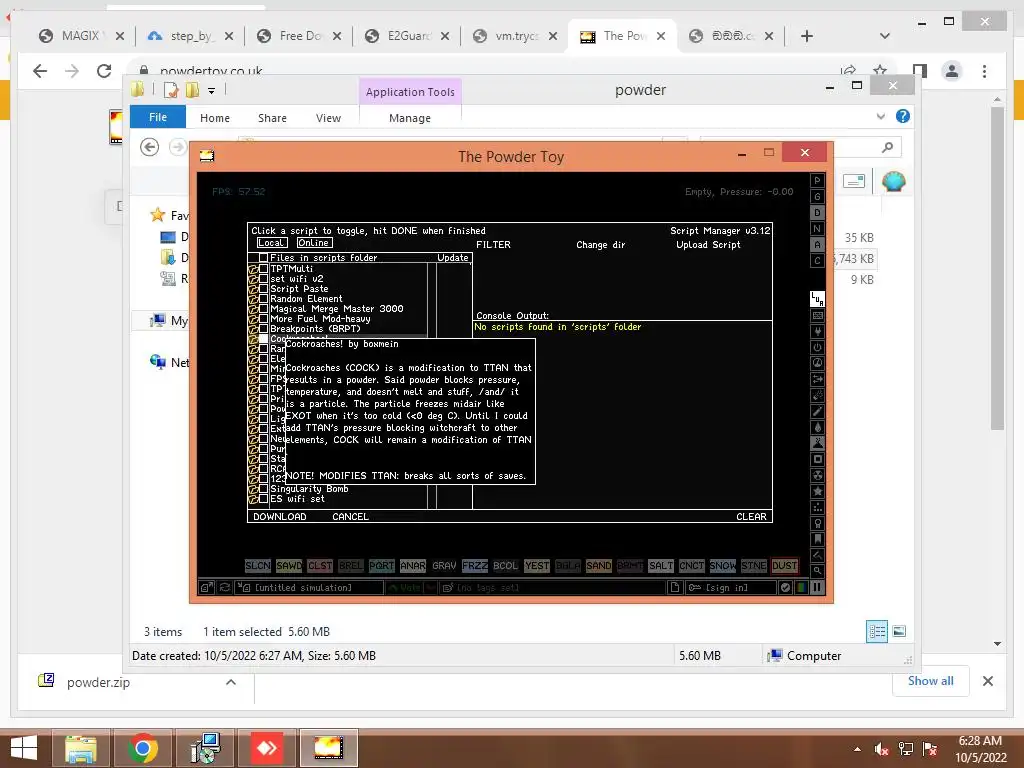Show hidden system tray icons arrow

857,749
